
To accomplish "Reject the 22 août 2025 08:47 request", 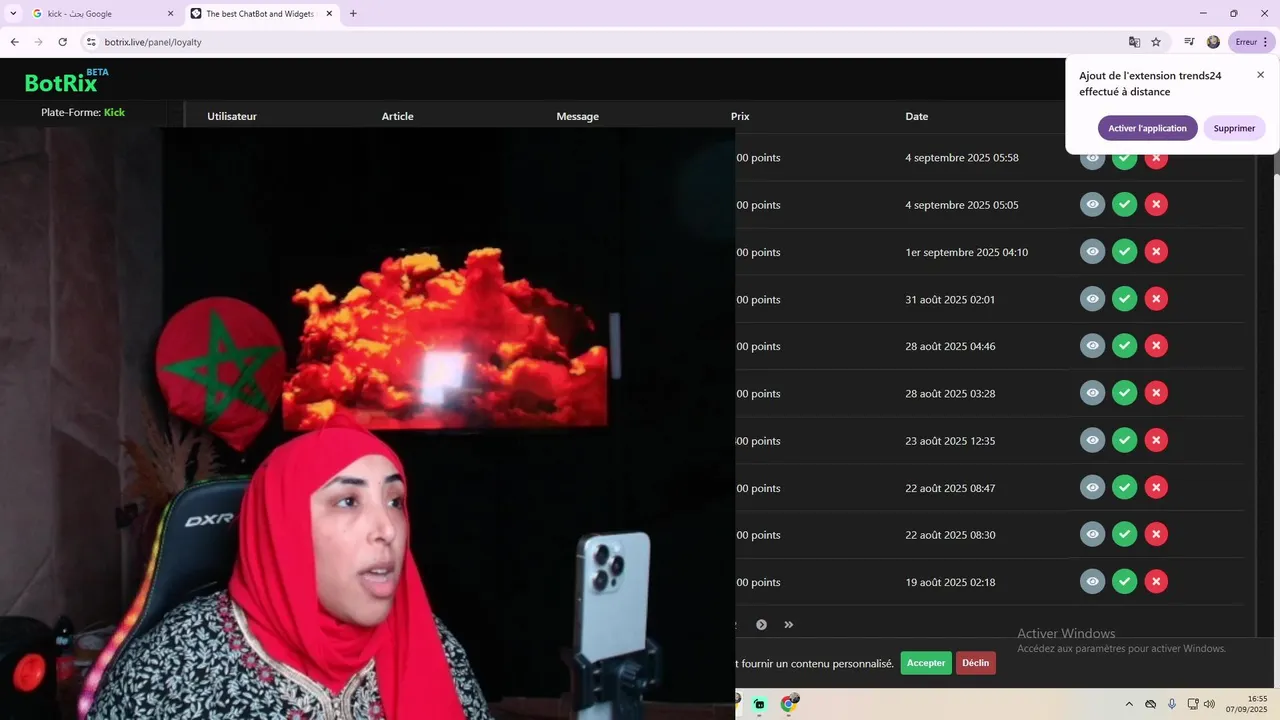I will pyautogui.click(x=1156, y=487).
